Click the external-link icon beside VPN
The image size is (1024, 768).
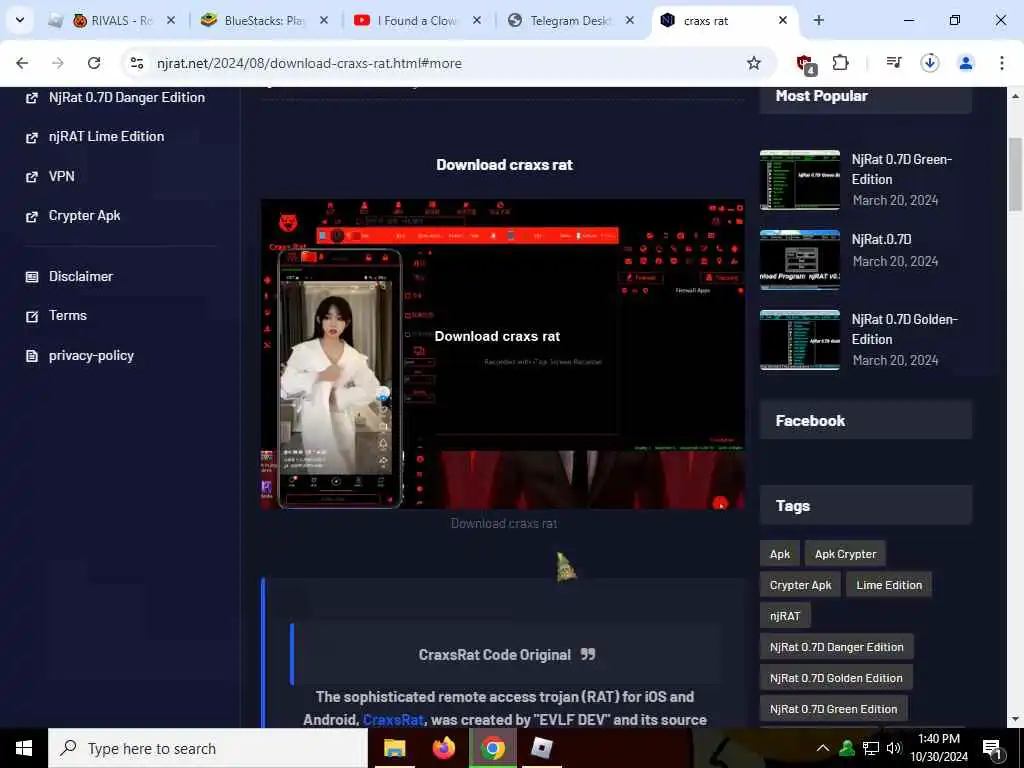[x=31, y=177]
